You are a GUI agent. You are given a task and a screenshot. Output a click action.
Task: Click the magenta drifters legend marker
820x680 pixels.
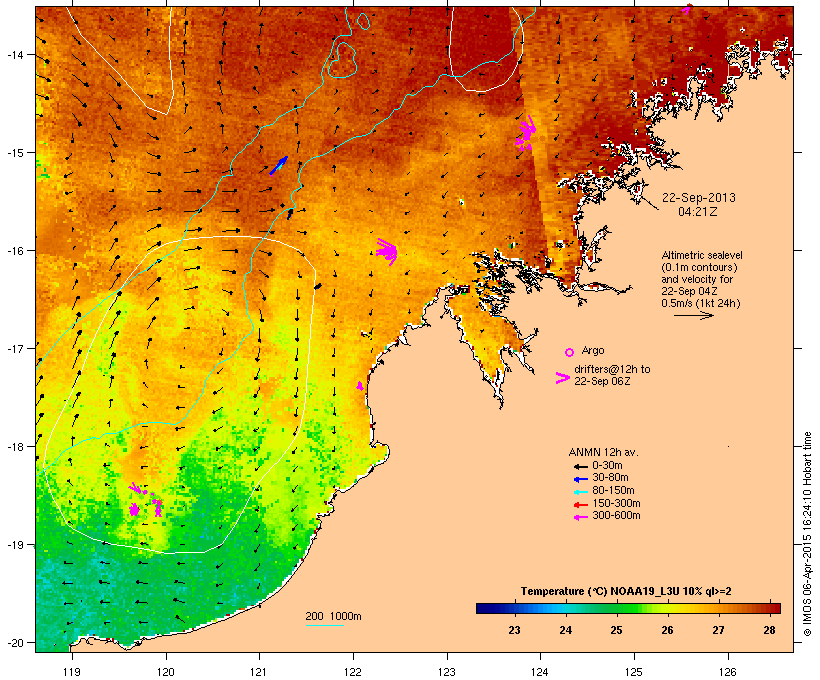[x=562, y=378]
